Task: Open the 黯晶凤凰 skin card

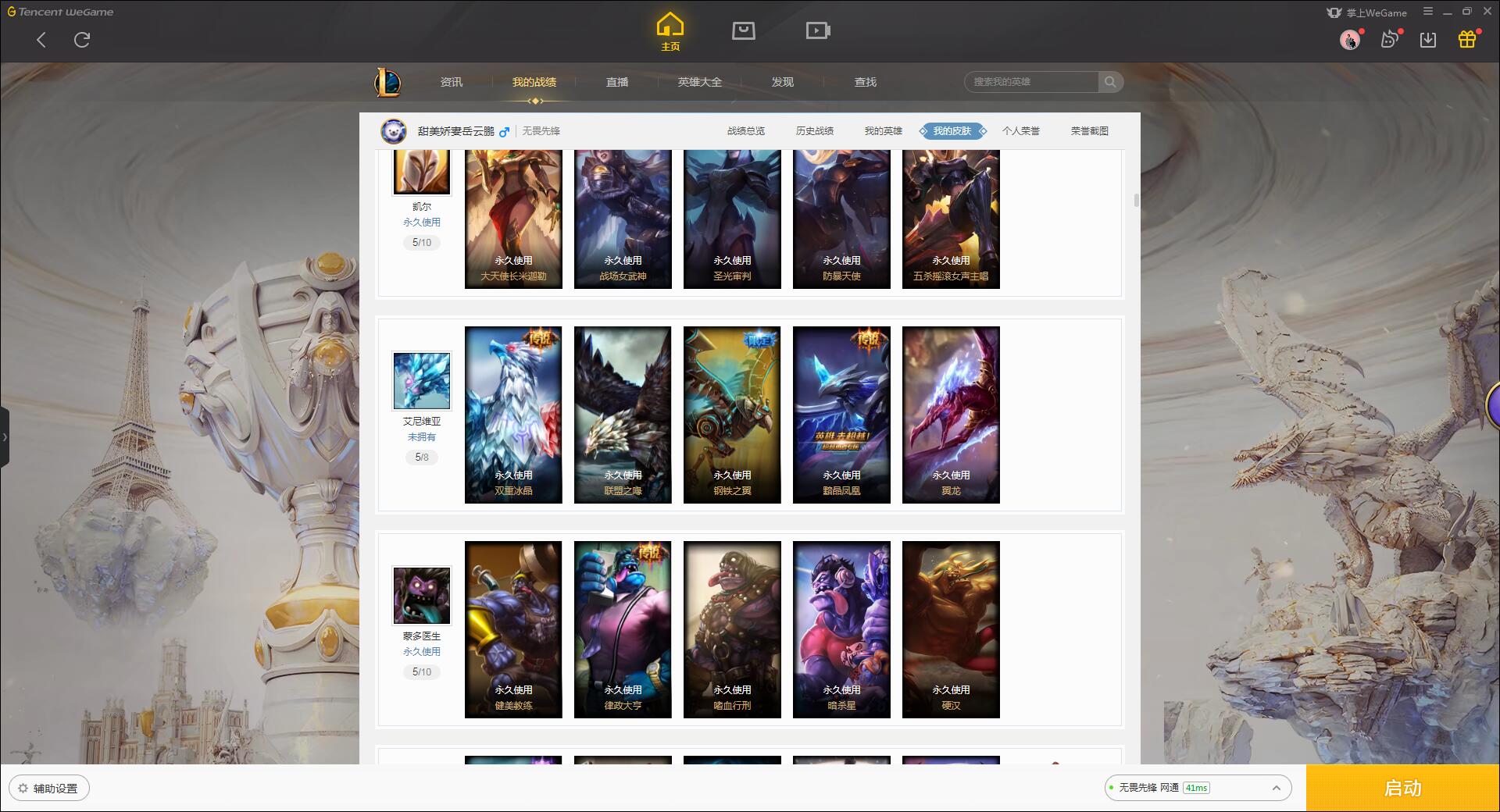Action: click(841, 415)
